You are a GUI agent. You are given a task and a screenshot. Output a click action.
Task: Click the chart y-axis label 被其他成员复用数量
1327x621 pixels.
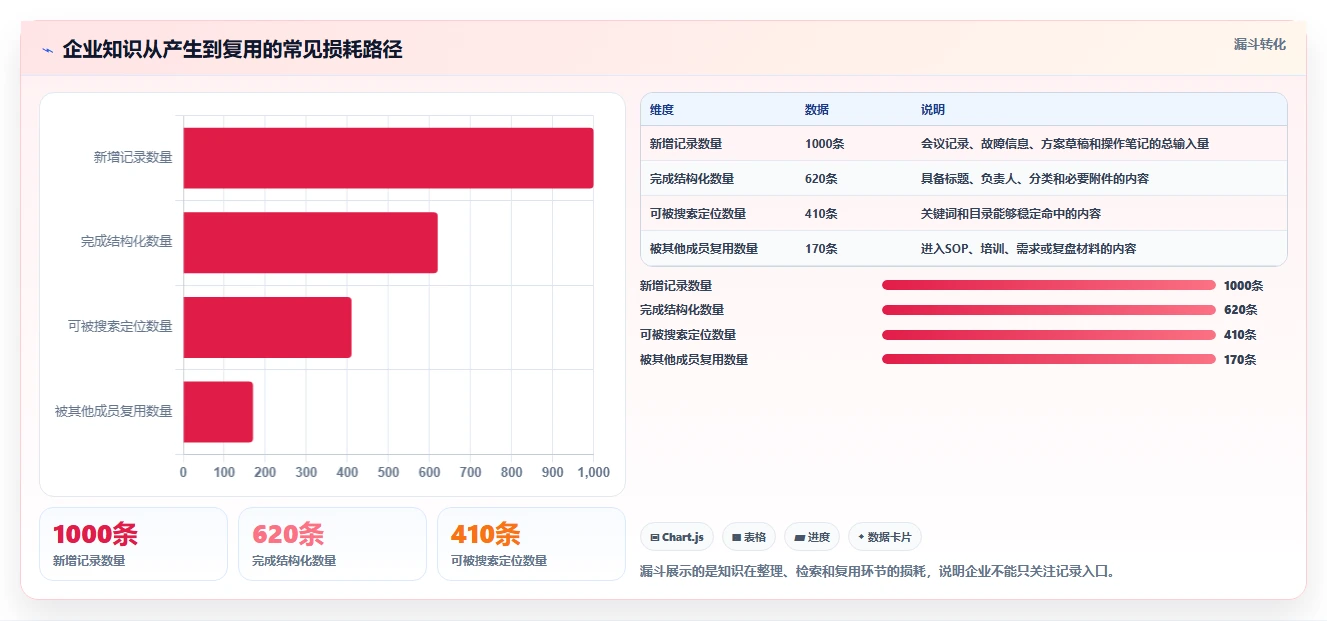pyautogui.click(x=114, y=411)
